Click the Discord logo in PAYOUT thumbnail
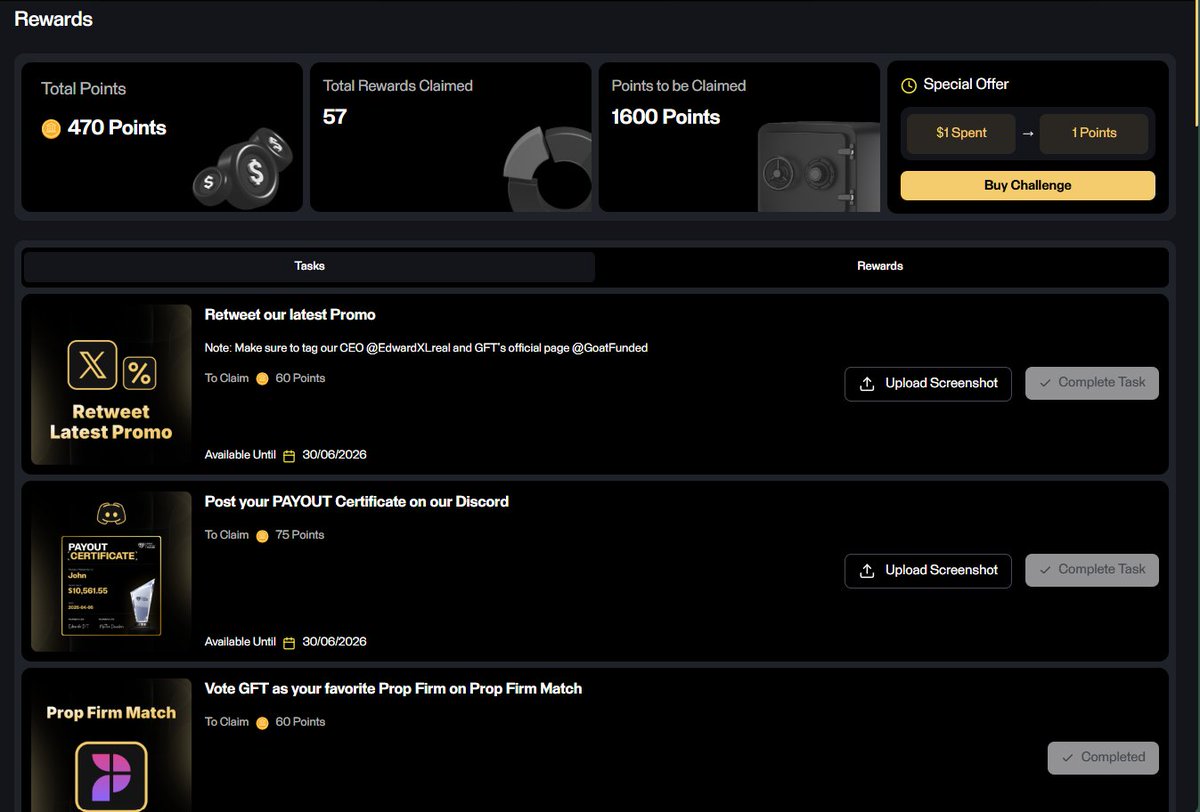 pyautogui.click(x=111, y=514)
